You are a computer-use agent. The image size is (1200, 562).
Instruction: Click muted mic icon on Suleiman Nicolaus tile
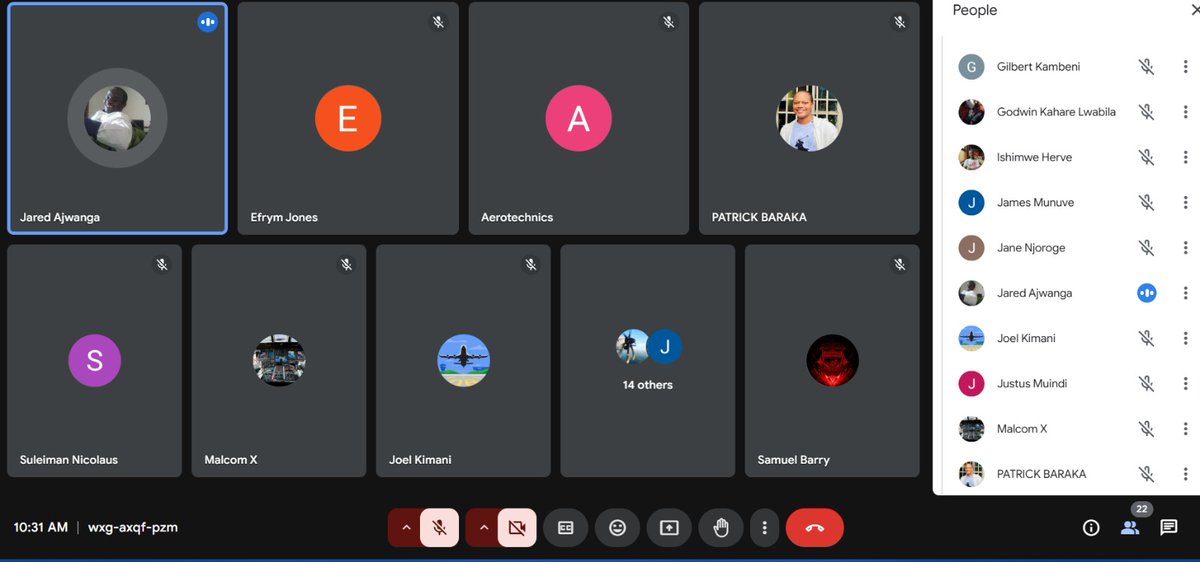pyautogui.click(x=161, y=264)
